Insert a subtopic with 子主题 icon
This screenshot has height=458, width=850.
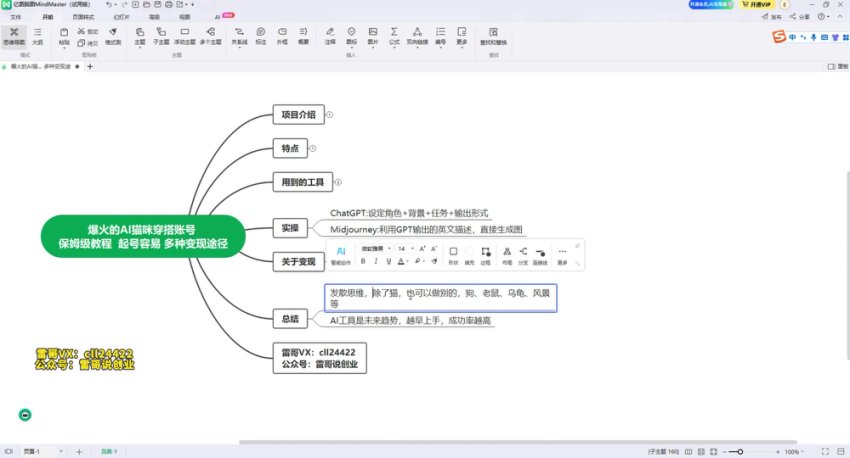(162, 36)
